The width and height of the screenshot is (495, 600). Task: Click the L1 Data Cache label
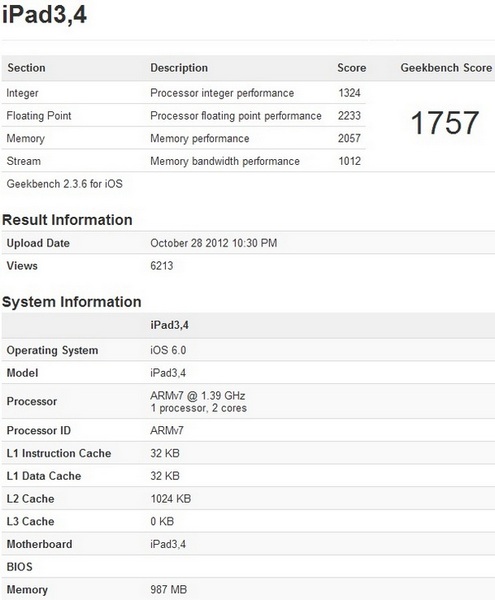(44, 476)
